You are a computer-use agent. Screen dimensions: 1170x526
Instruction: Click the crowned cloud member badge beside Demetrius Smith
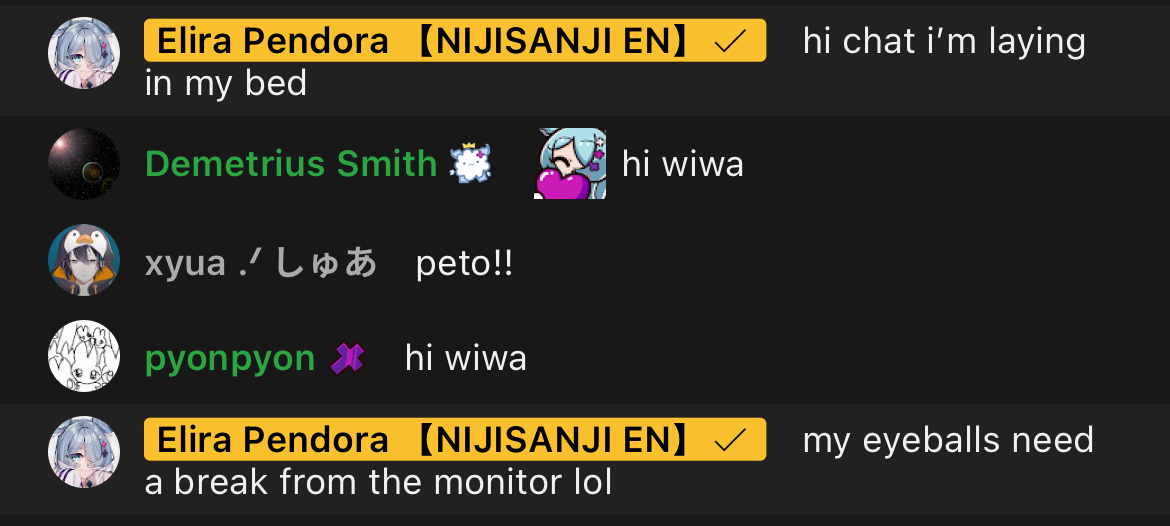471,163
